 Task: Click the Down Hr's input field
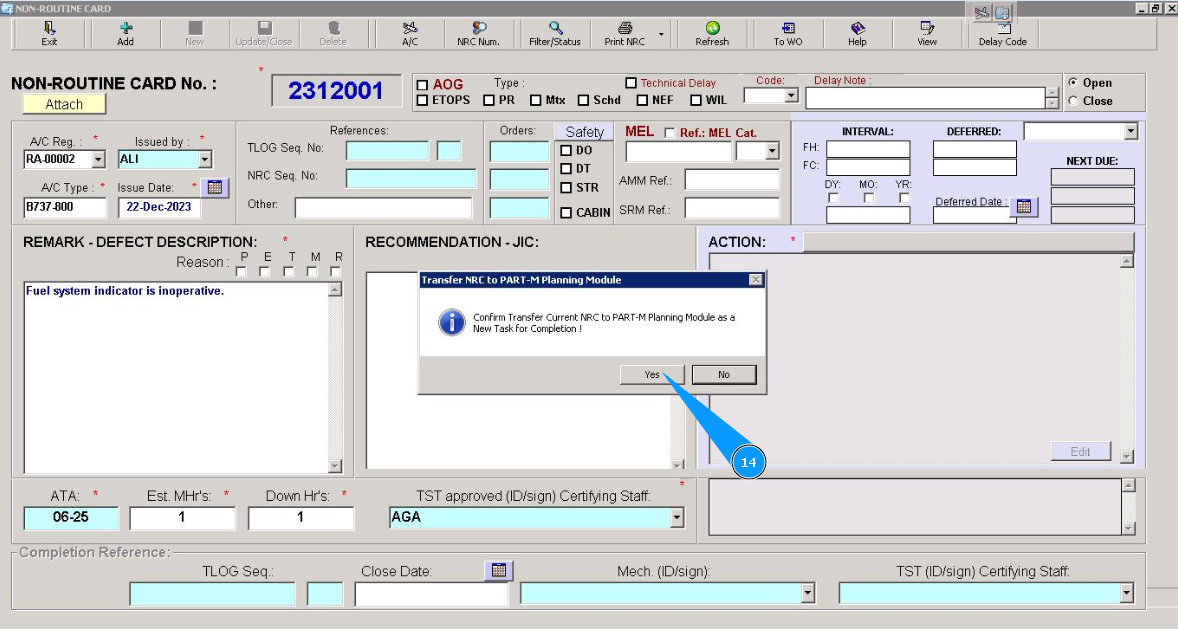[x=301, y=517]
